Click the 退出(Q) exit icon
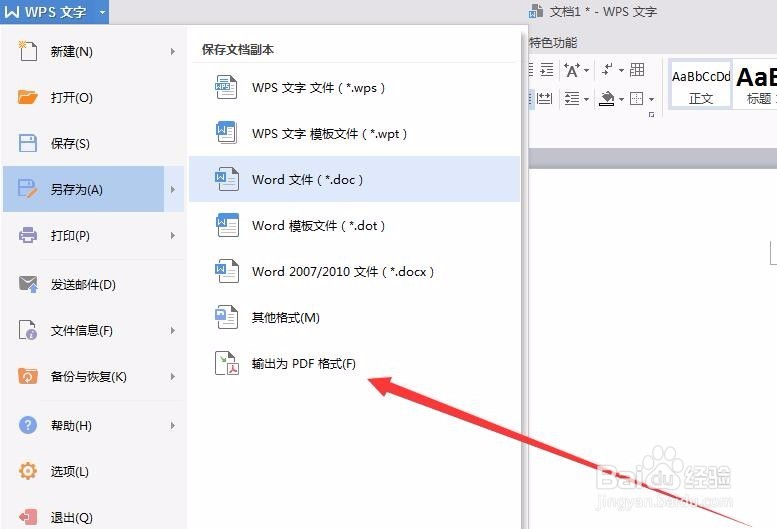The height and width of the screenshot is (529, 777). (28, 517)
